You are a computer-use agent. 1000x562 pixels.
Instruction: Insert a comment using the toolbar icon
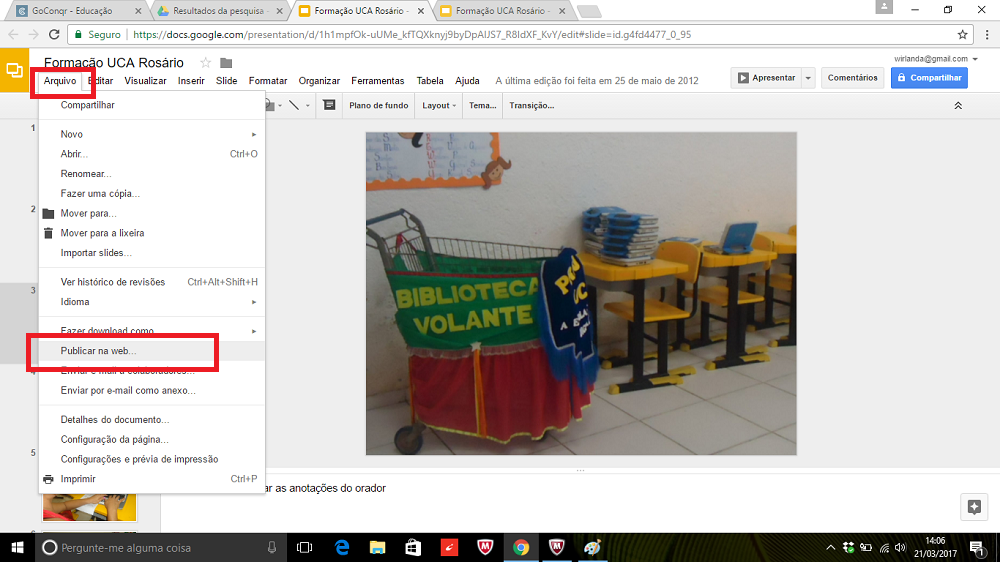point(329,105)
